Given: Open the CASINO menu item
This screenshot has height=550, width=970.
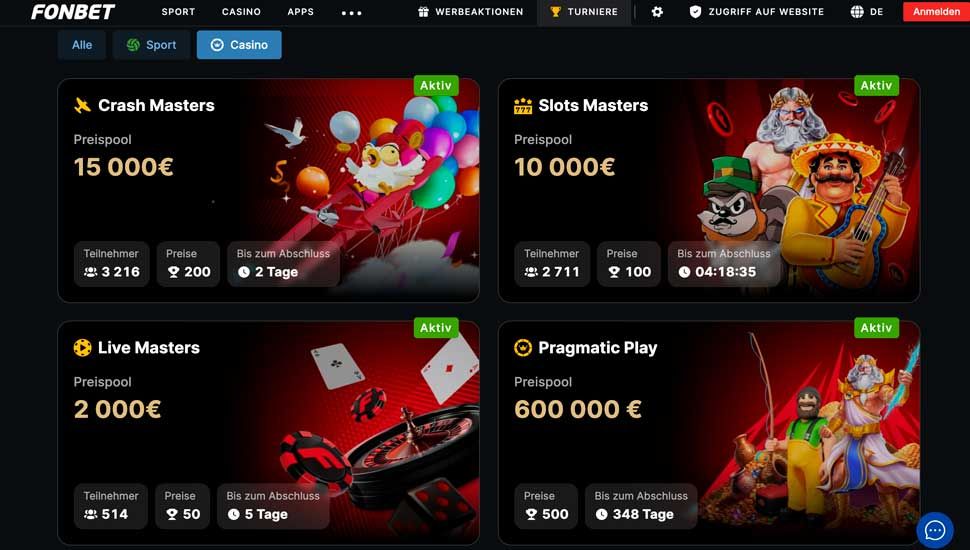Looking at the screenshot, I should click(x=241, y=12).
